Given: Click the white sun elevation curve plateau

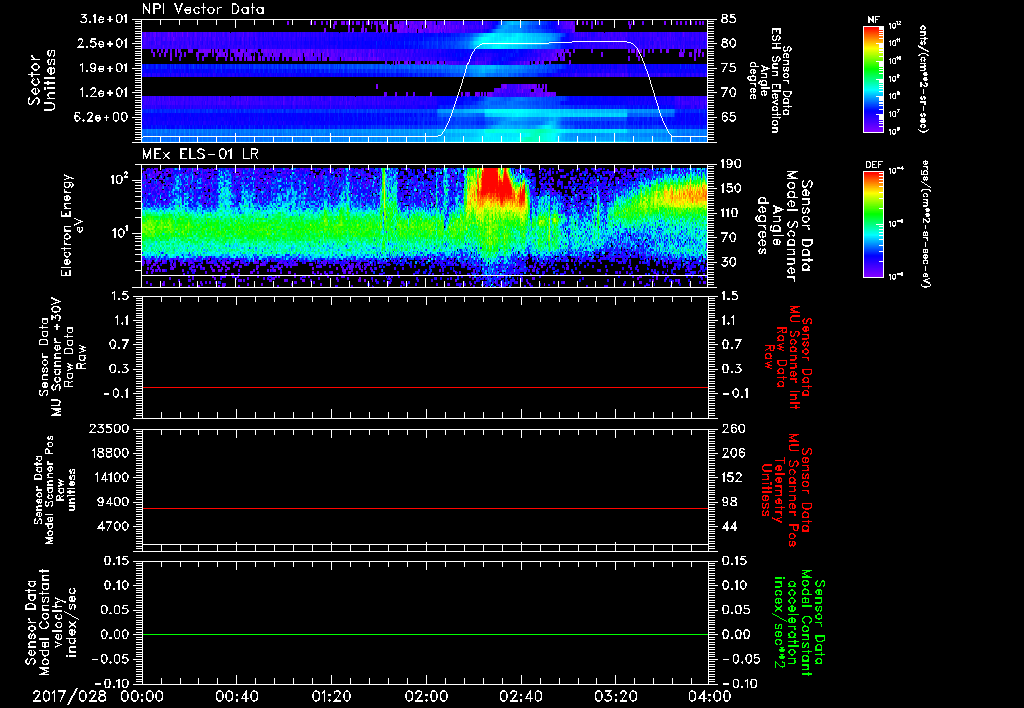Looking at the screenshot, I should point(556,42).
